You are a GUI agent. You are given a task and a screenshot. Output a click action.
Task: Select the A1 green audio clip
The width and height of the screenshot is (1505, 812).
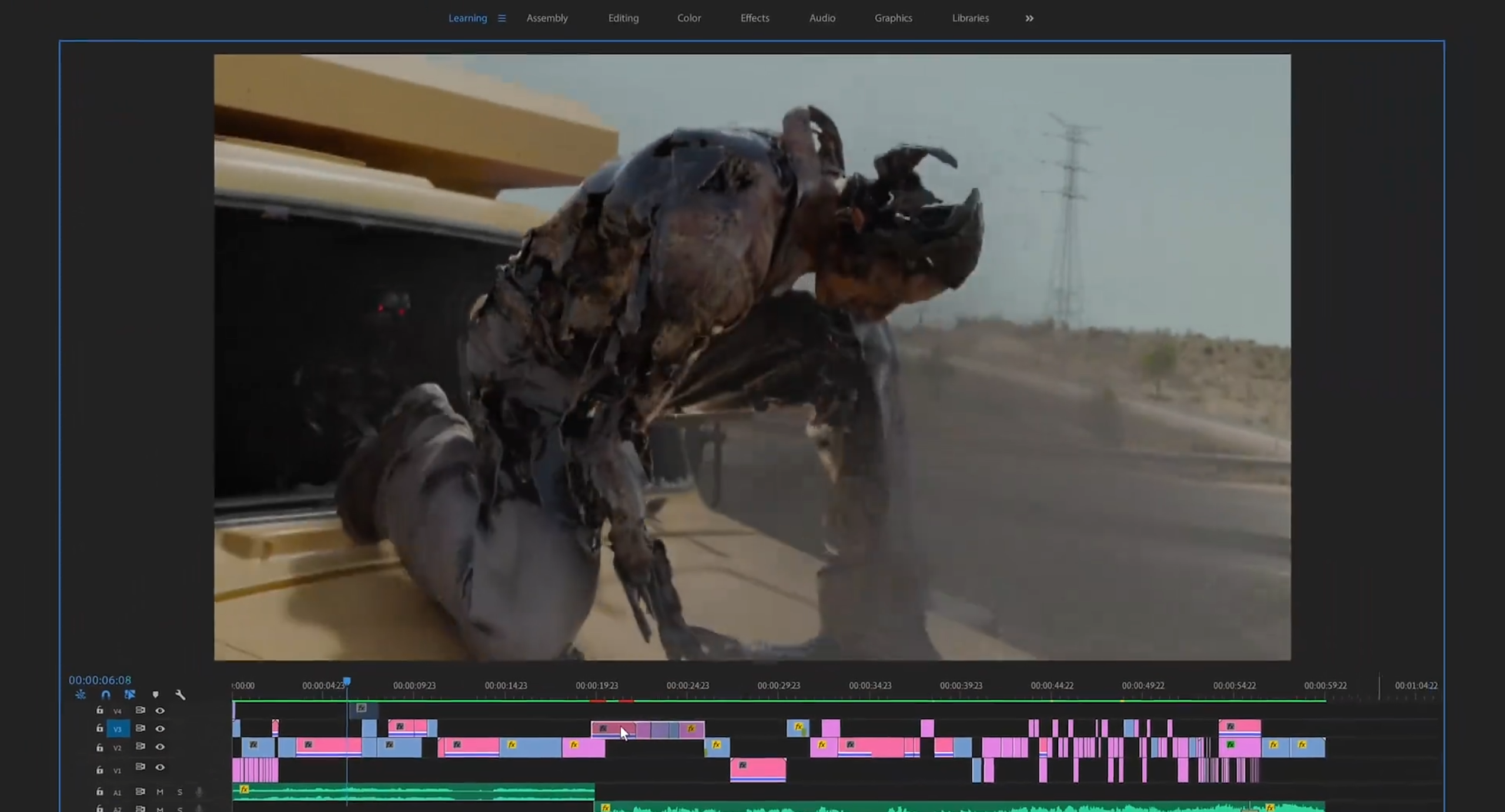[x=413, y=792]
